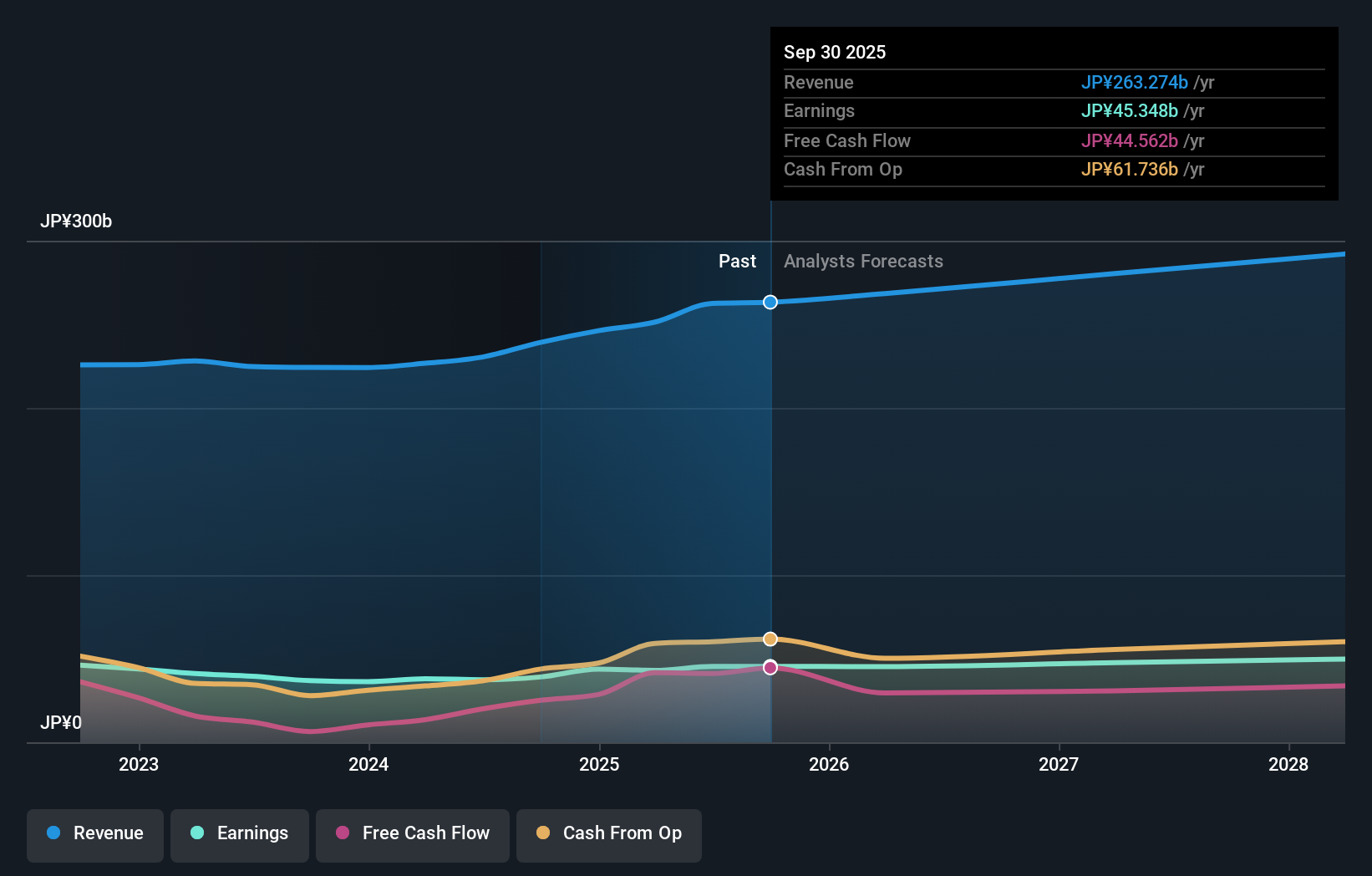Click the blue Revenue legend dot
Image resolution: width=1372 pixels, height=876 pixels.
point(54,833)
